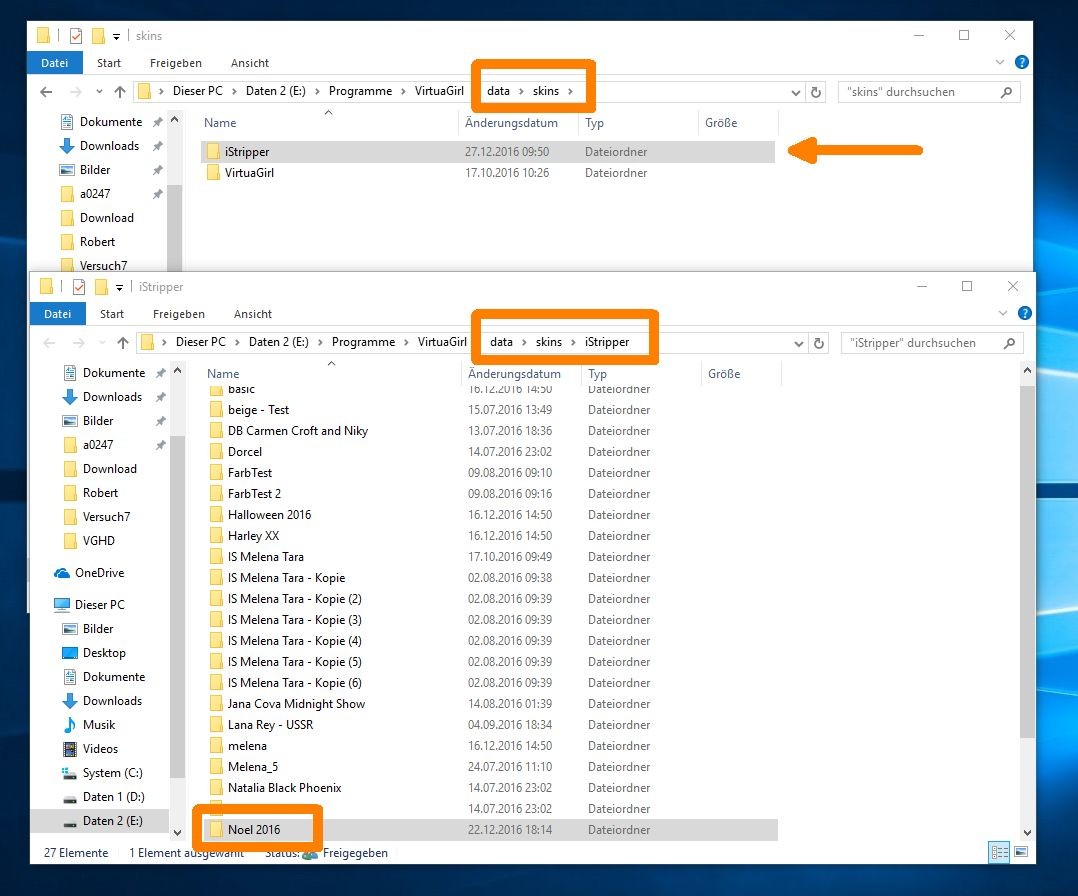Switch to Ansicht tab in iStripper window
The width and height of the screenshot is (1078, 896).
pyautogui.click(x=253, y=314)
